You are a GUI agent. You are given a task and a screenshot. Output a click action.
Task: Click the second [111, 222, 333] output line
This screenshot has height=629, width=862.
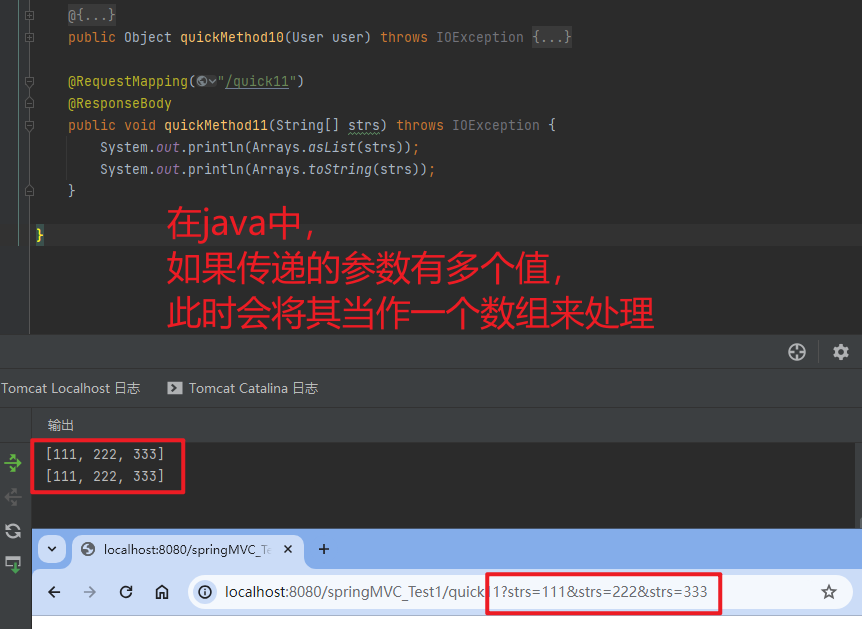(x=105, y=476)
